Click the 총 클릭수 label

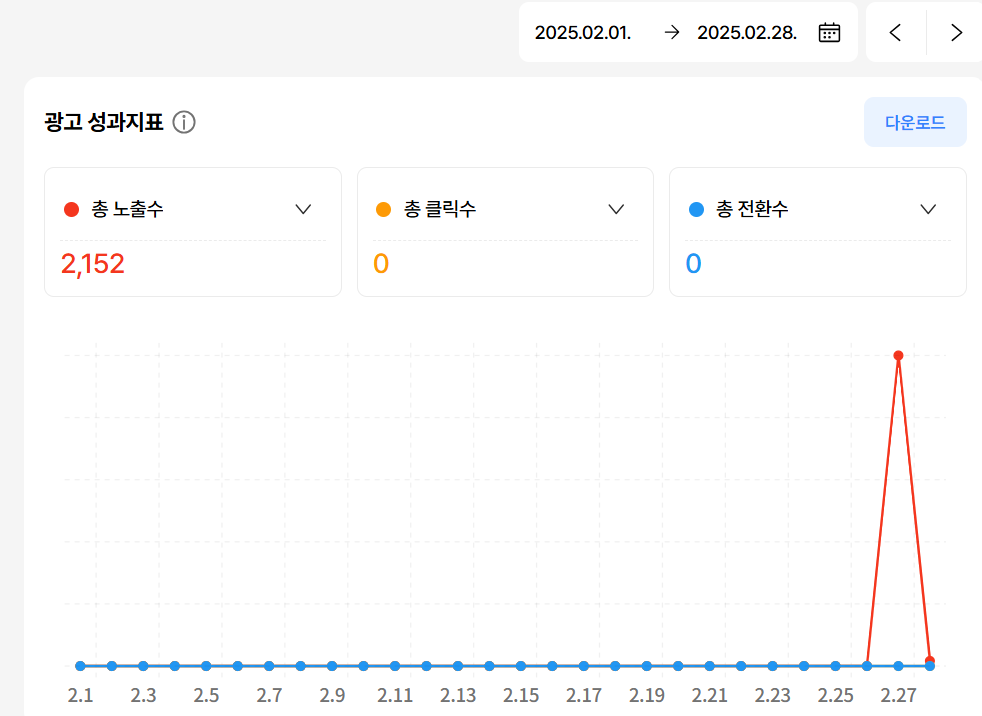(440, 209)
